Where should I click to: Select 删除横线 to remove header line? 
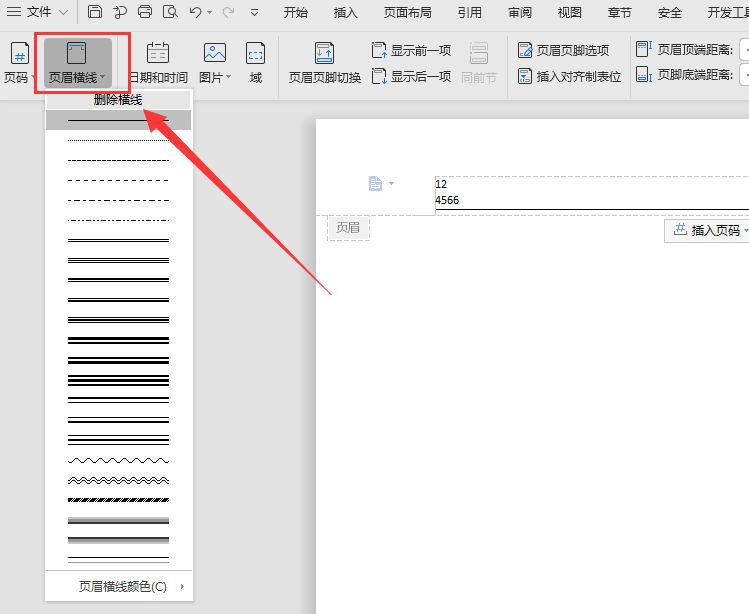click(119, 100)
